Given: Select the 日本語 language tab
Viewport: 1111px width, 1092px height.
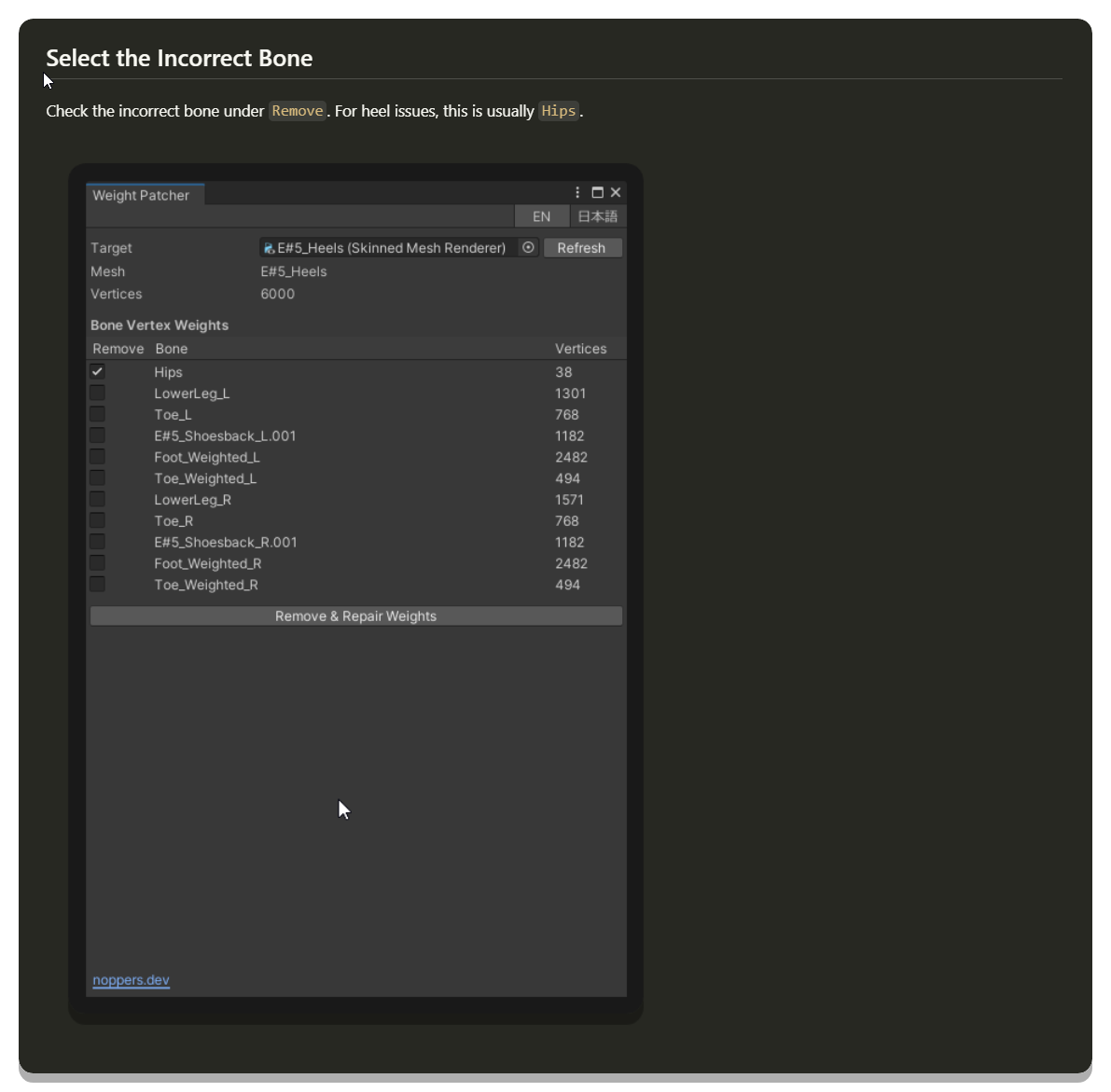Looking at the screenshot, I should pos(598,216).
